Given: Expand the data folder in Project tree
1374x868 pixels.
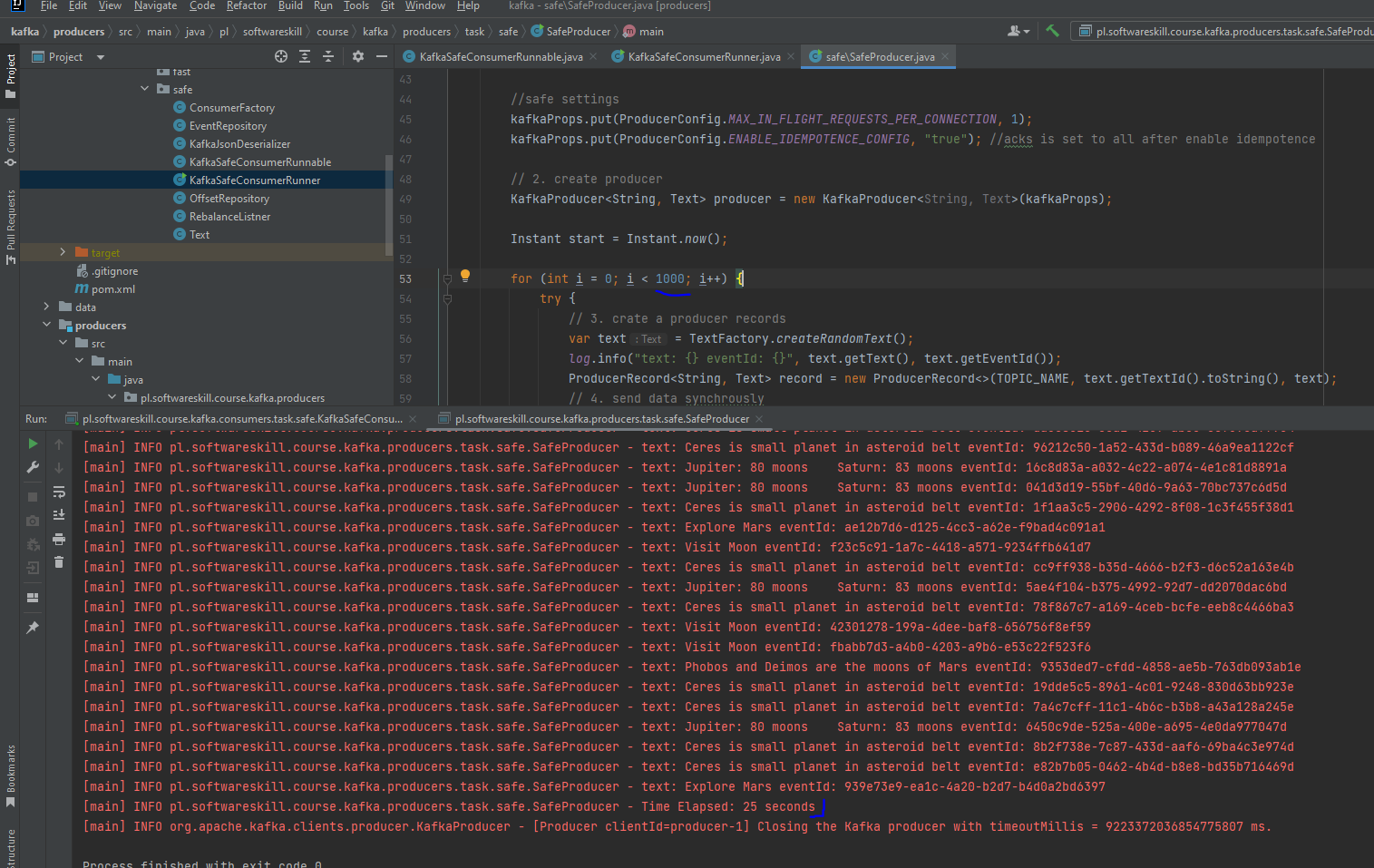Looking at the screenshot, I should 45,307.
